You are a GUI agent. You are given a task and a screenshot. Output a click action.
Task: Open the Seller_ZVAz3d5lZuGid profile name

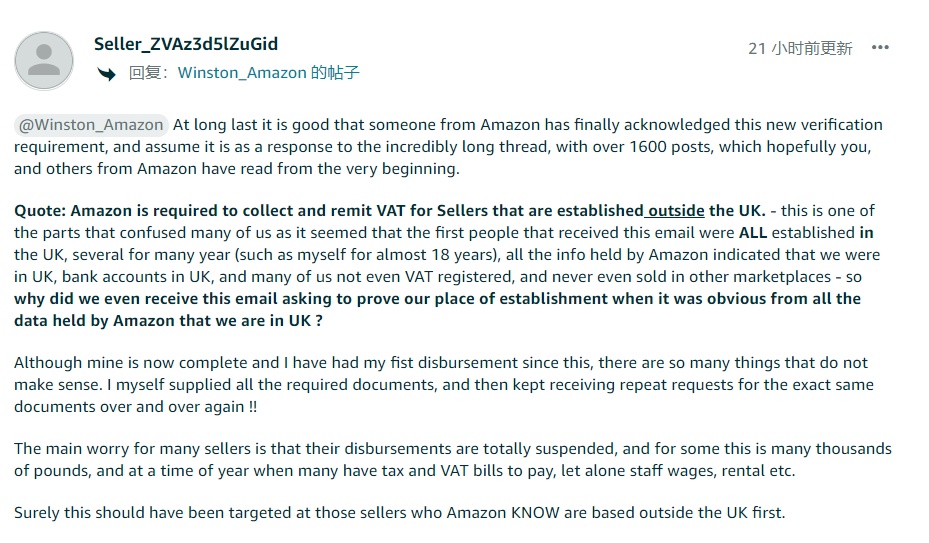186,44
